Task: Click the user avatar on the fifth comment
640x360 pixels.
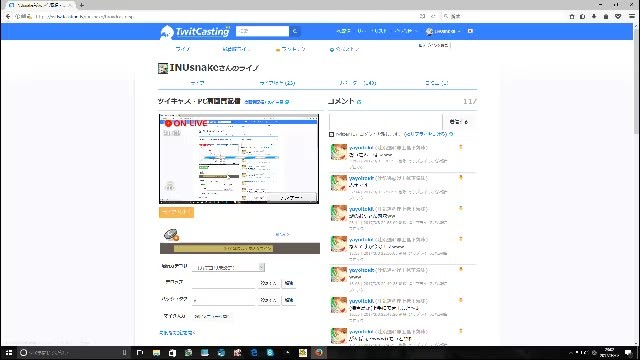Action: coord(339,274)
